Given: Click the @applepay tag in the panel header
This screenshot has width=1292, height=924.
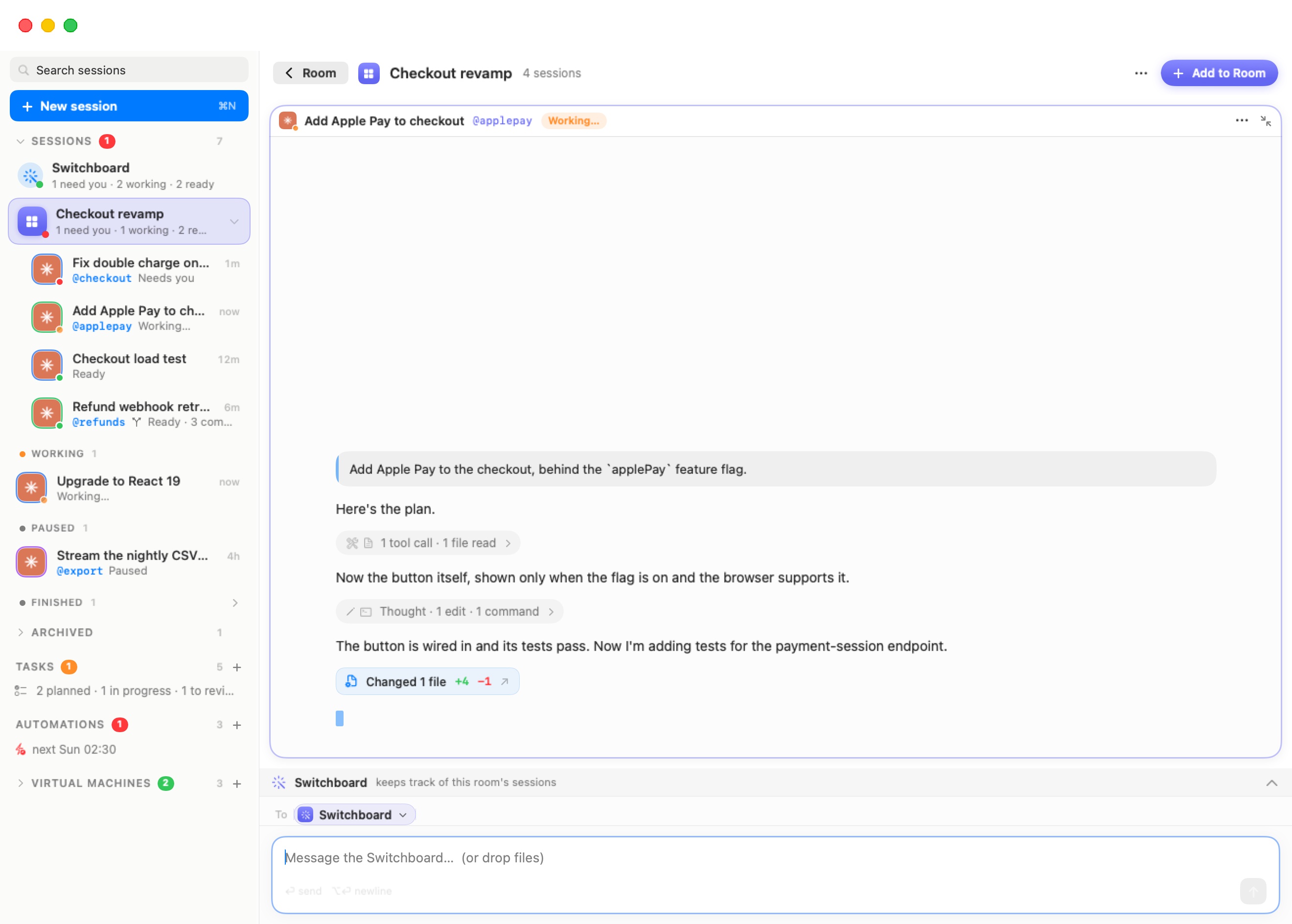Looking at the screenshot, I should pyautogui.click(x=502, y=120).
